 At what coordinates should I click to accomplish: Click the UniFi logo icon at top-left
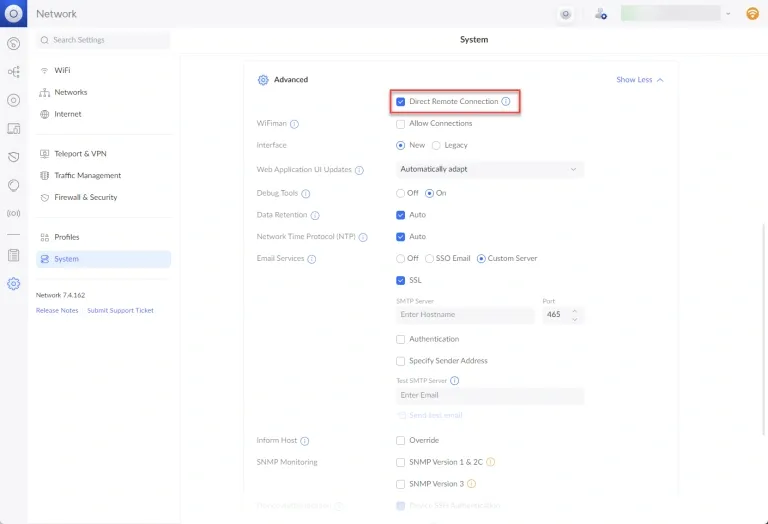13,14
